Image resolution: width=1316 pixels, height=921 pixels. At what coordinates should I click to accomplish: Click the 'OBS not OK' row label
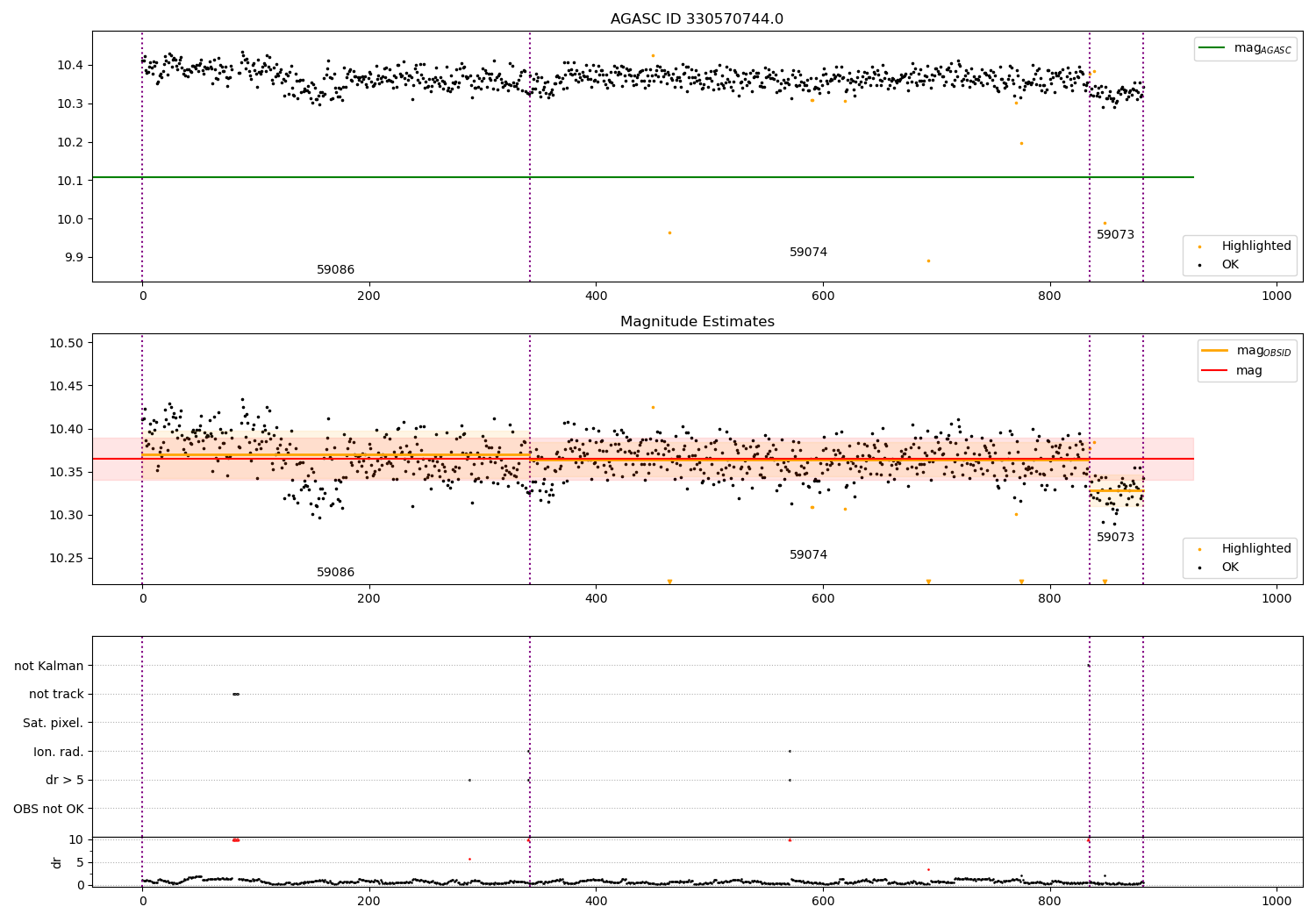click(48, 809)
